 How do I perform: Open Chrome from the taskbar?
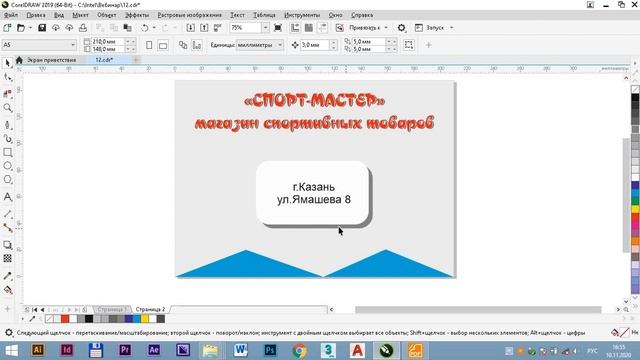coord(299,351)
